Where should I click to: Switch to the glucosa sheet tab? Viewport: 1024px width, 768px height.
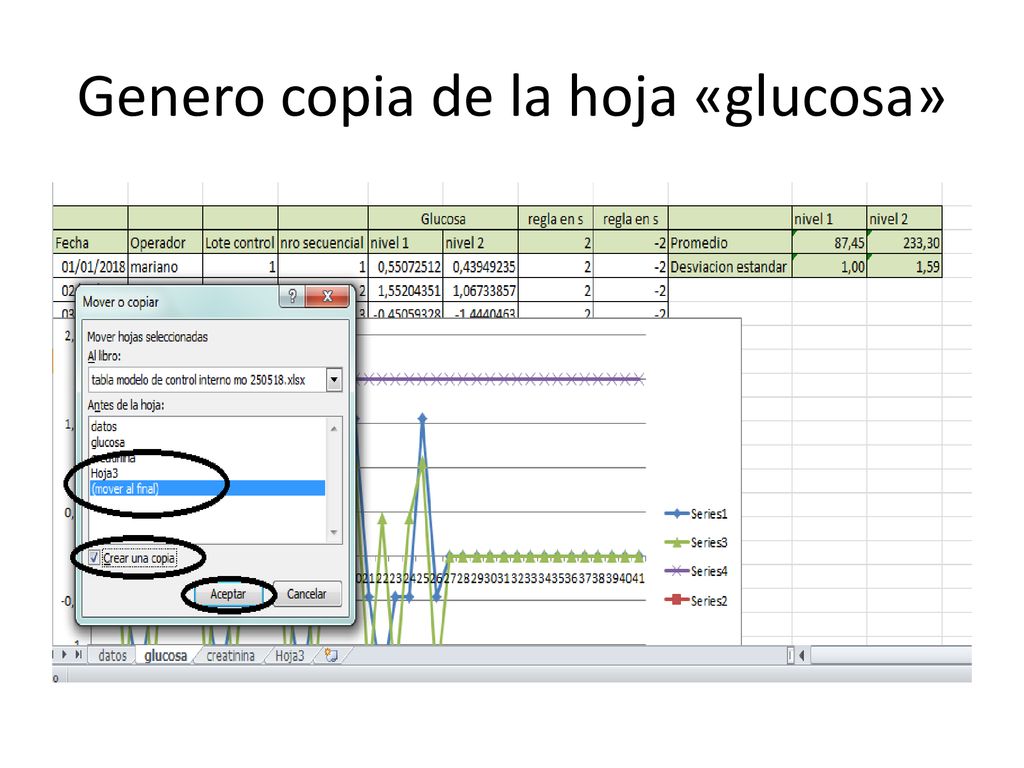tap(165, 656)
